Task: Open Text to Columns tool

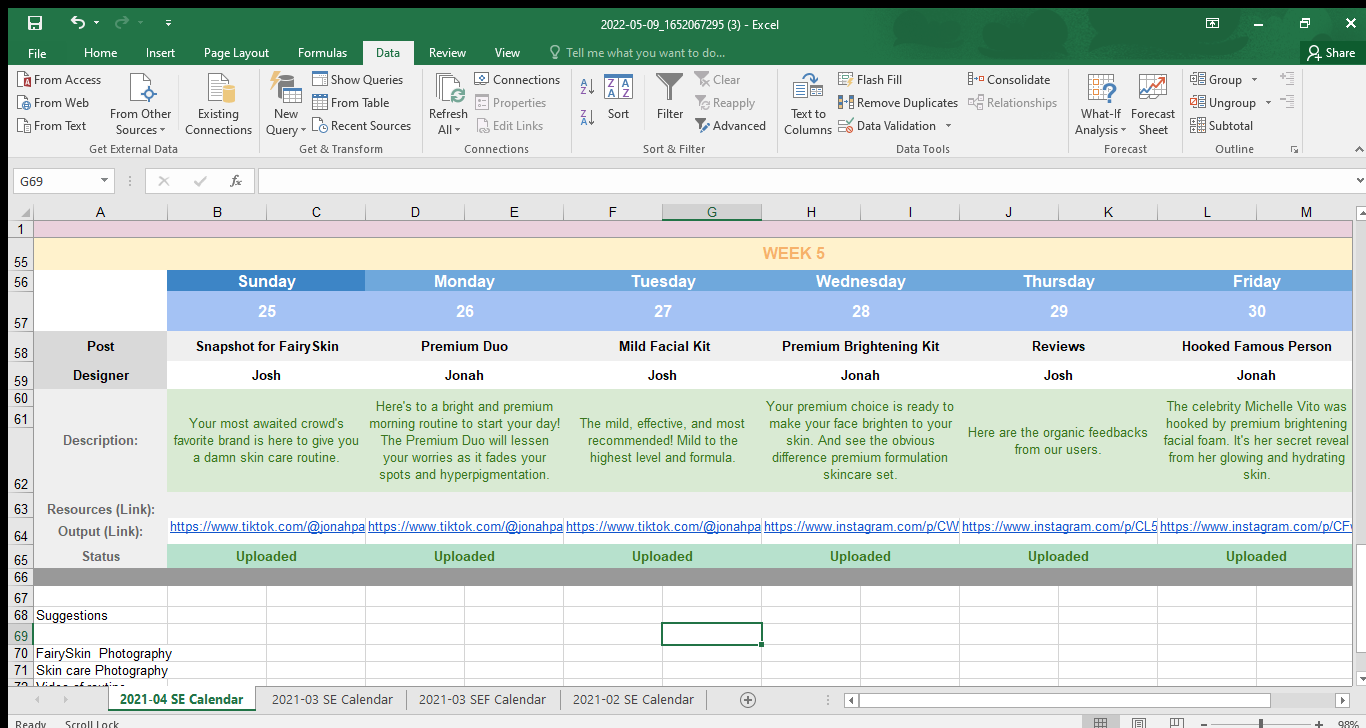Action: [x=807, y=103]
